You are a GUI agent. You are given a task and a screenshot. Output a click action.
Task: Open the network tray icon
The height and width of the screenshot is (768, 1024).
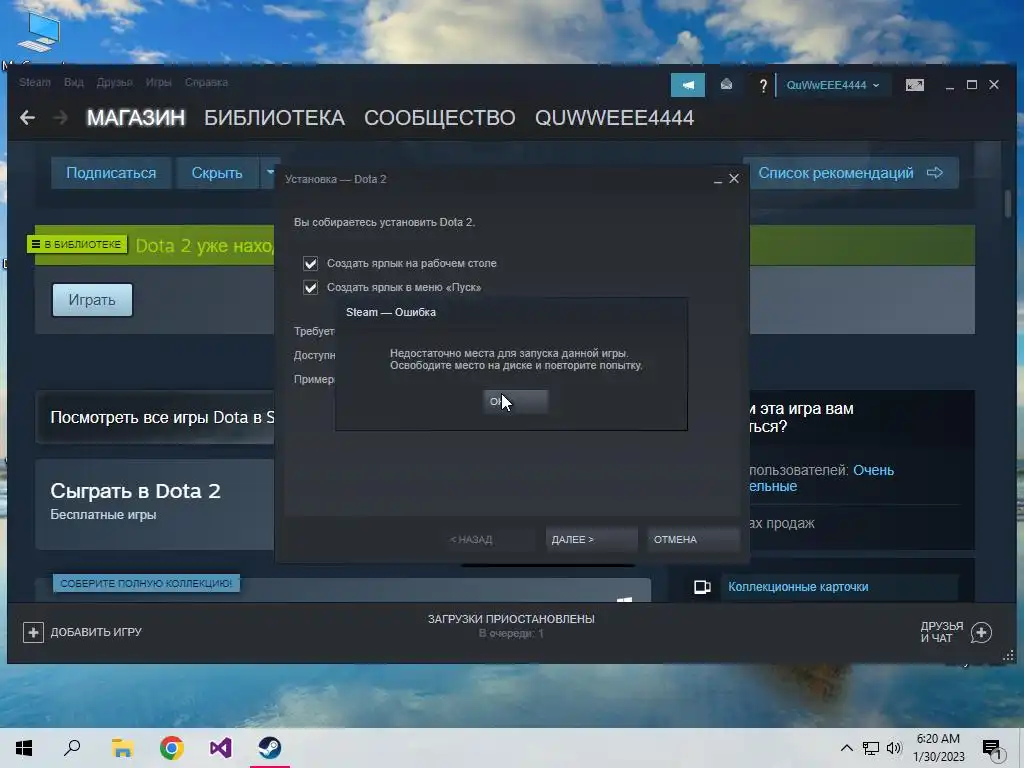(x=871, y=748)
